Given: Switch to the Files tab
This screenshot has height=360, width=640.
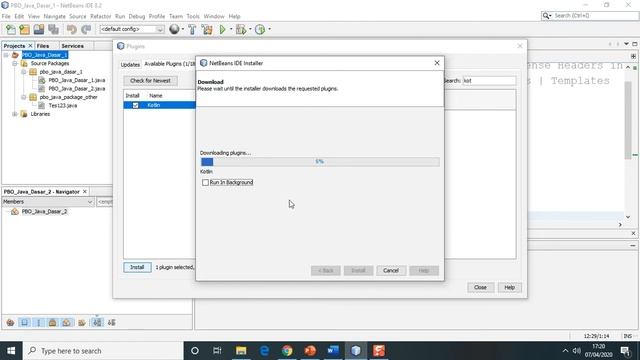Looking at the screenshot, I should [43, 46].
